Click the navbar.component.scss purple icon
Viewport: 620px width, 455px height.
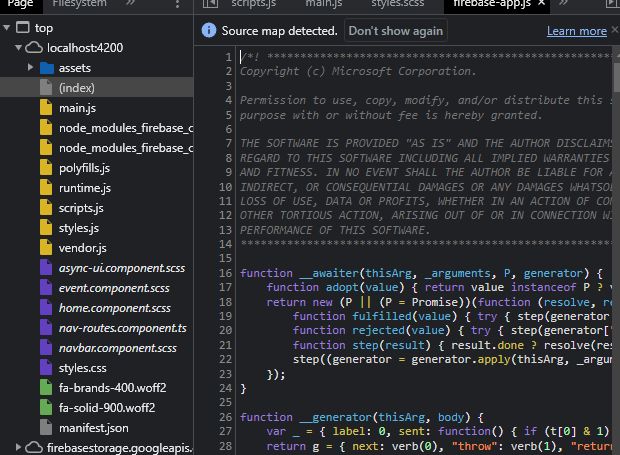[46, 348]
